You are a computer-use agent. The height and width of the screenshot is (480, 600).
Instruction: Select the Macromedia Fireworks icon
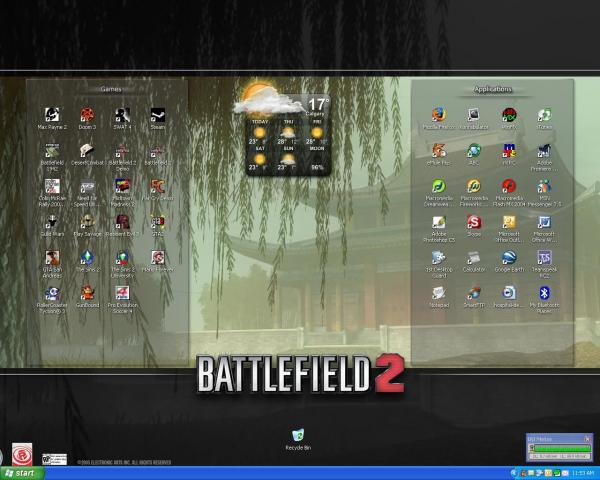474,186
